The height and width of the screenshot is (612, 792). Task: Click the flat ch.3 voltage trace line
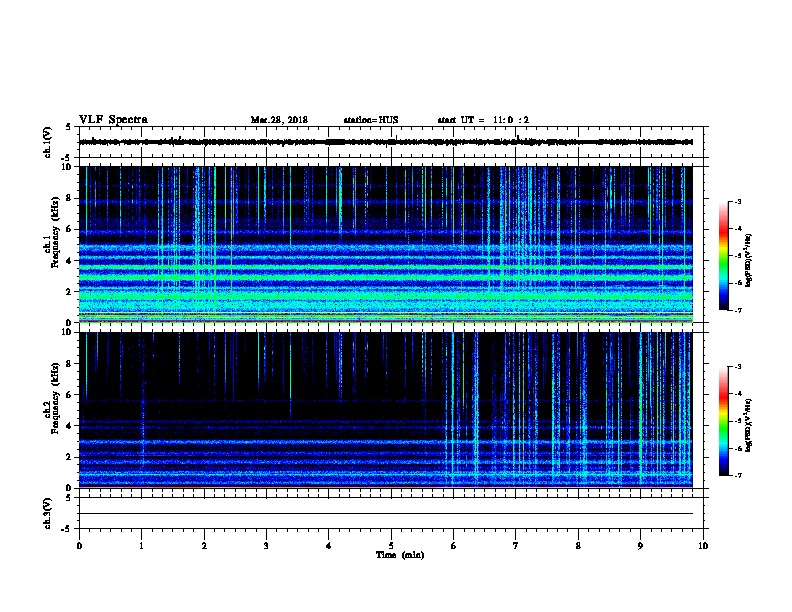click(x=386, y=514)
